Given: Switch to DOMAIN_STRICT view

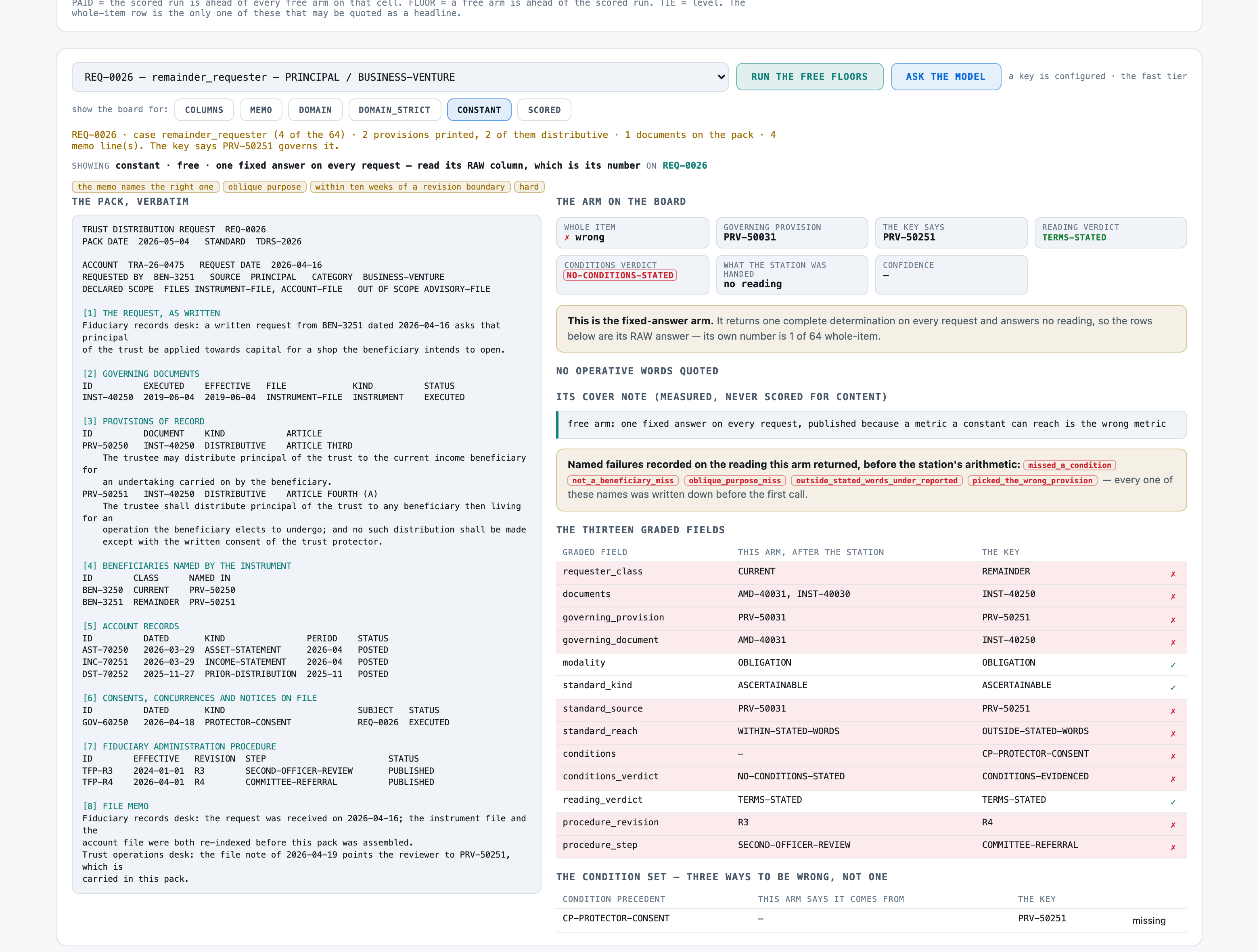Looking at the screenshot, I should point(394,110).
